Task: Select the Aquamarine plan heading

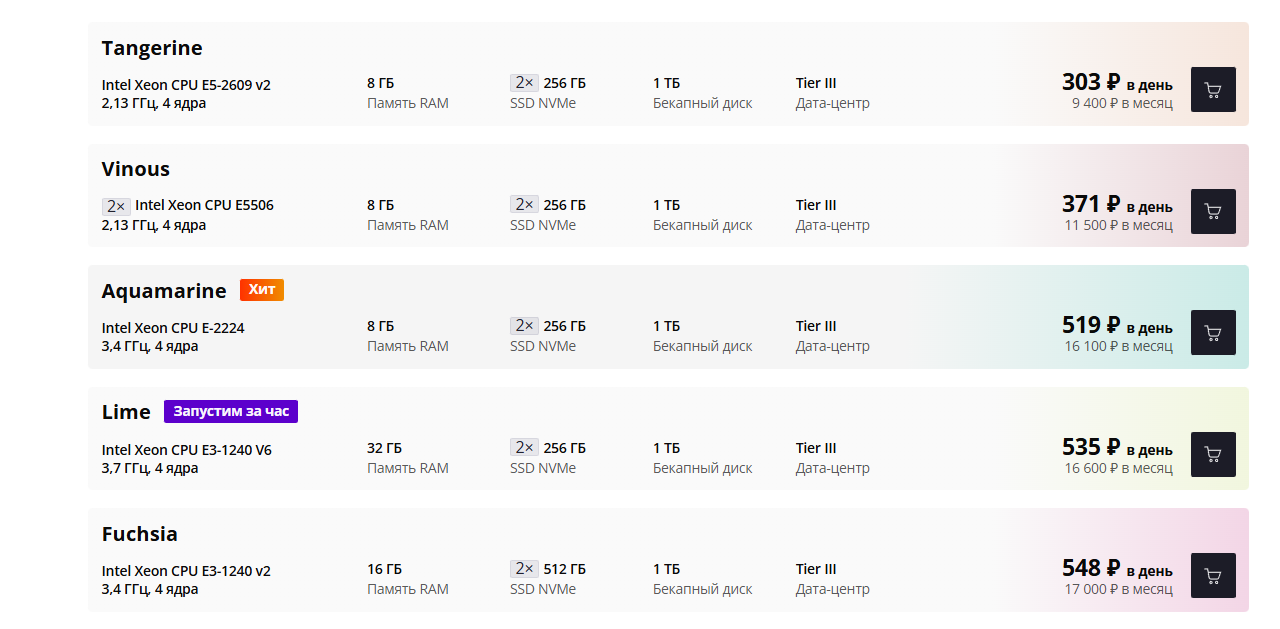Action: tap(164, 291)
